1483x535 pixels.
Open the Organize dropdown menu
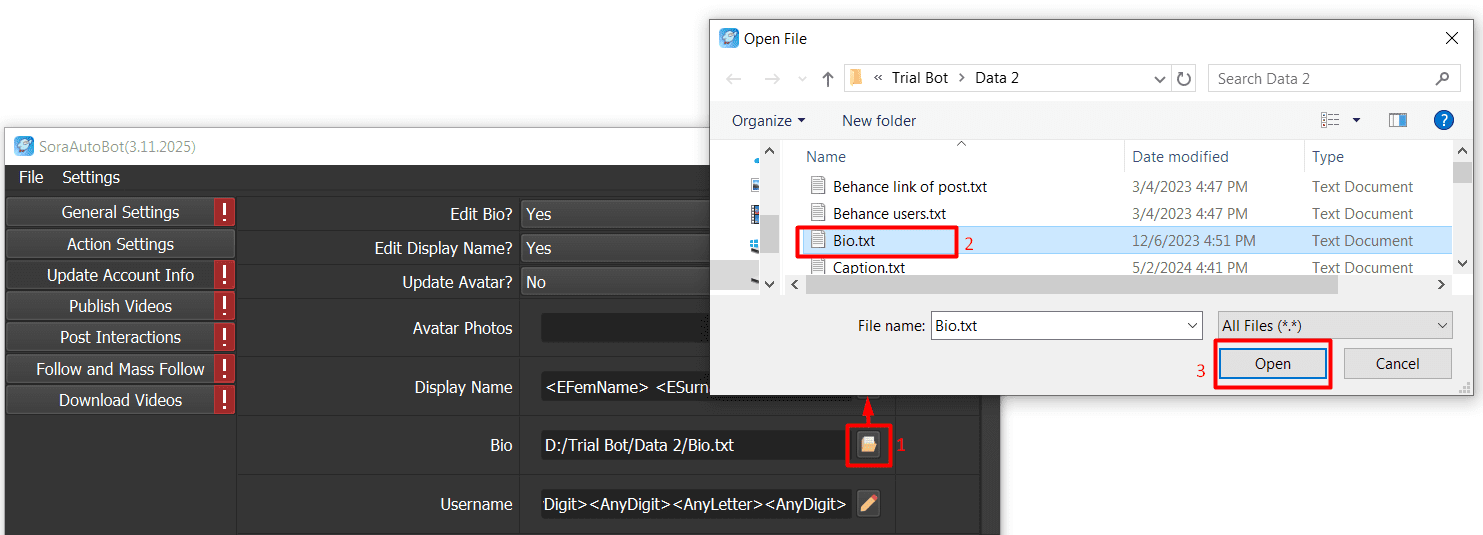pyautogui.click(x=768, y=120)
